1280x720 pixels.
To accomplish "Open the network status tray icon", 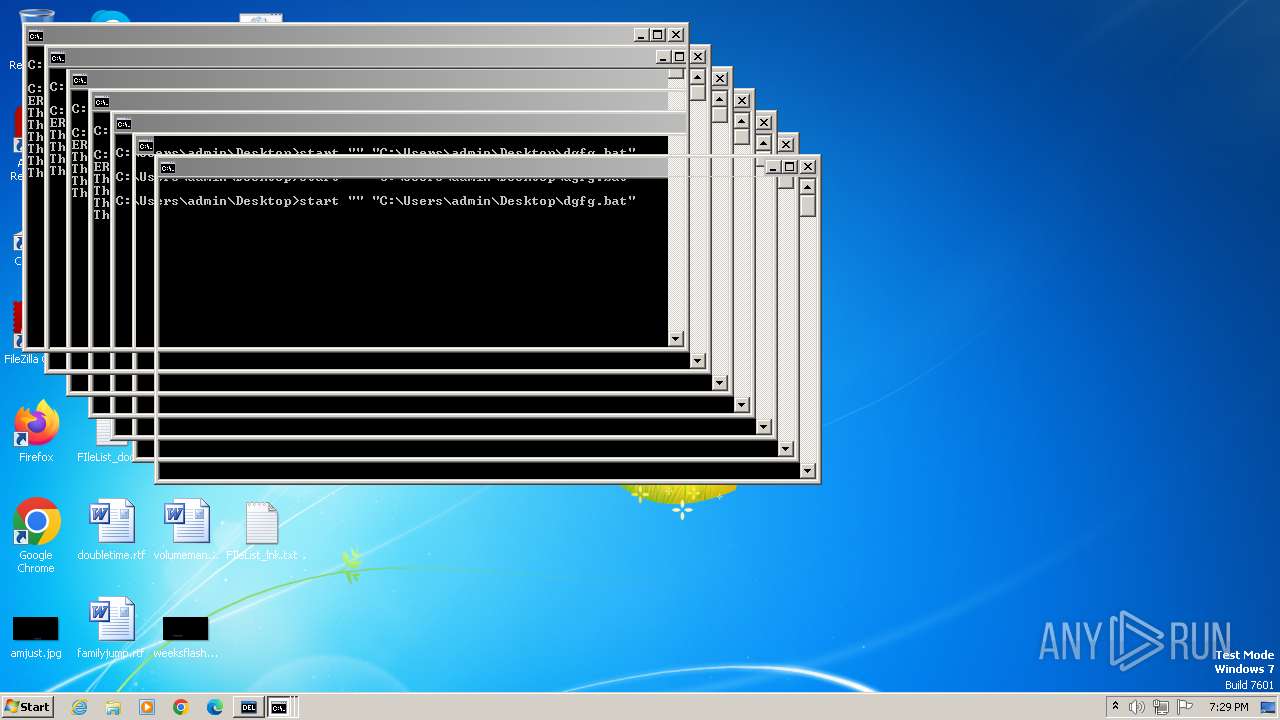I will [1160, 707].
